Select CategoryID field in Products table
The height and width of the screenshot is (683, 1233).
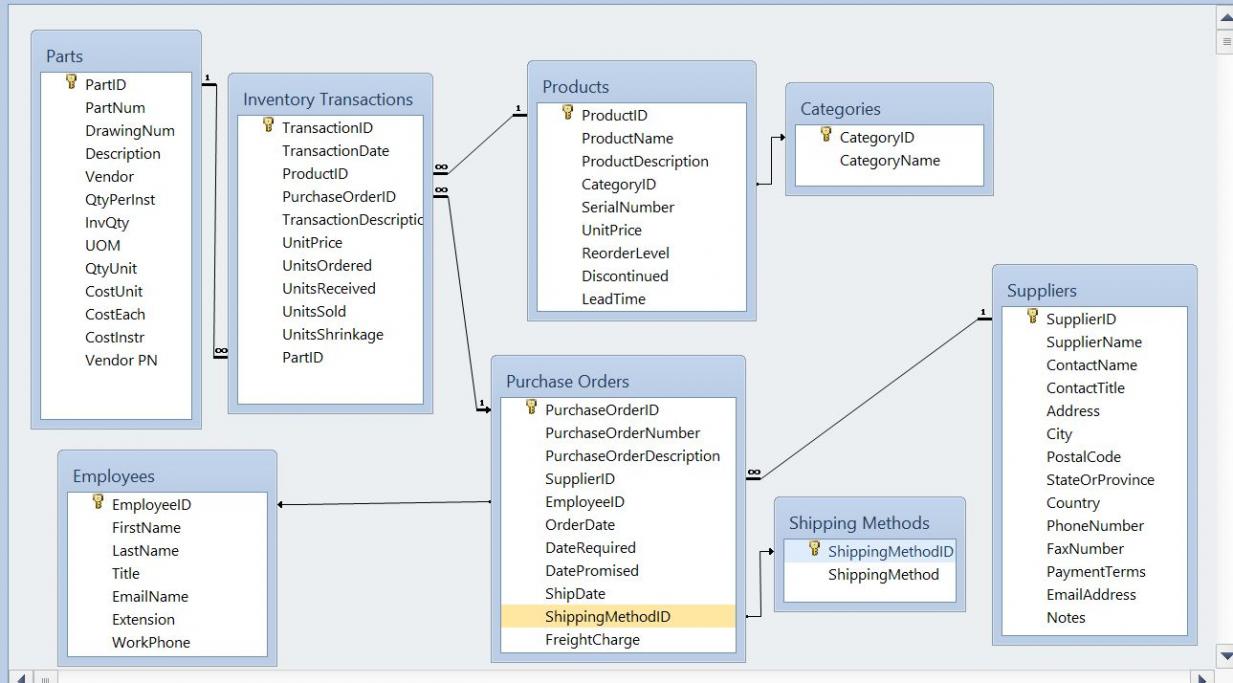click(x=618, y=184)
